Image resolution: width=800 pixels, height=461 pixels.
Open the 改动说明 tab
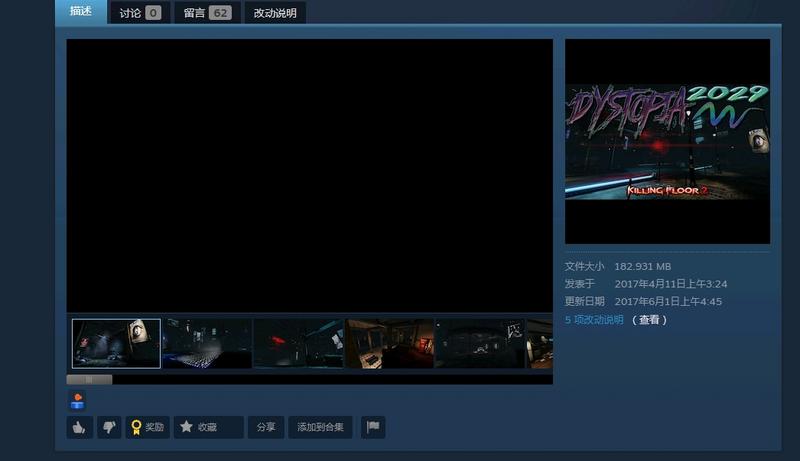point(275,13)
